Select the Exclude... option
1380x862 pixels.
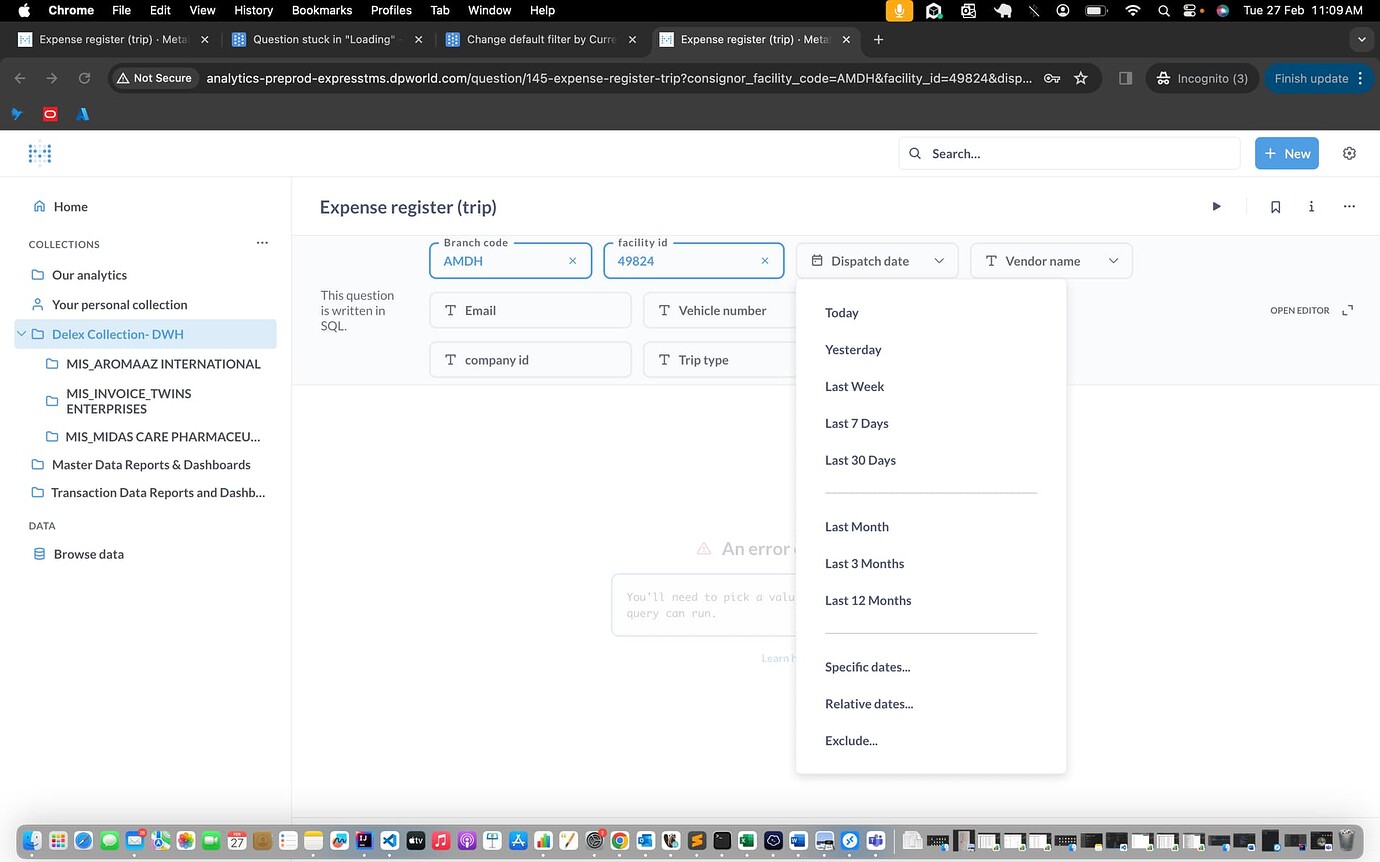pos(851,741)
